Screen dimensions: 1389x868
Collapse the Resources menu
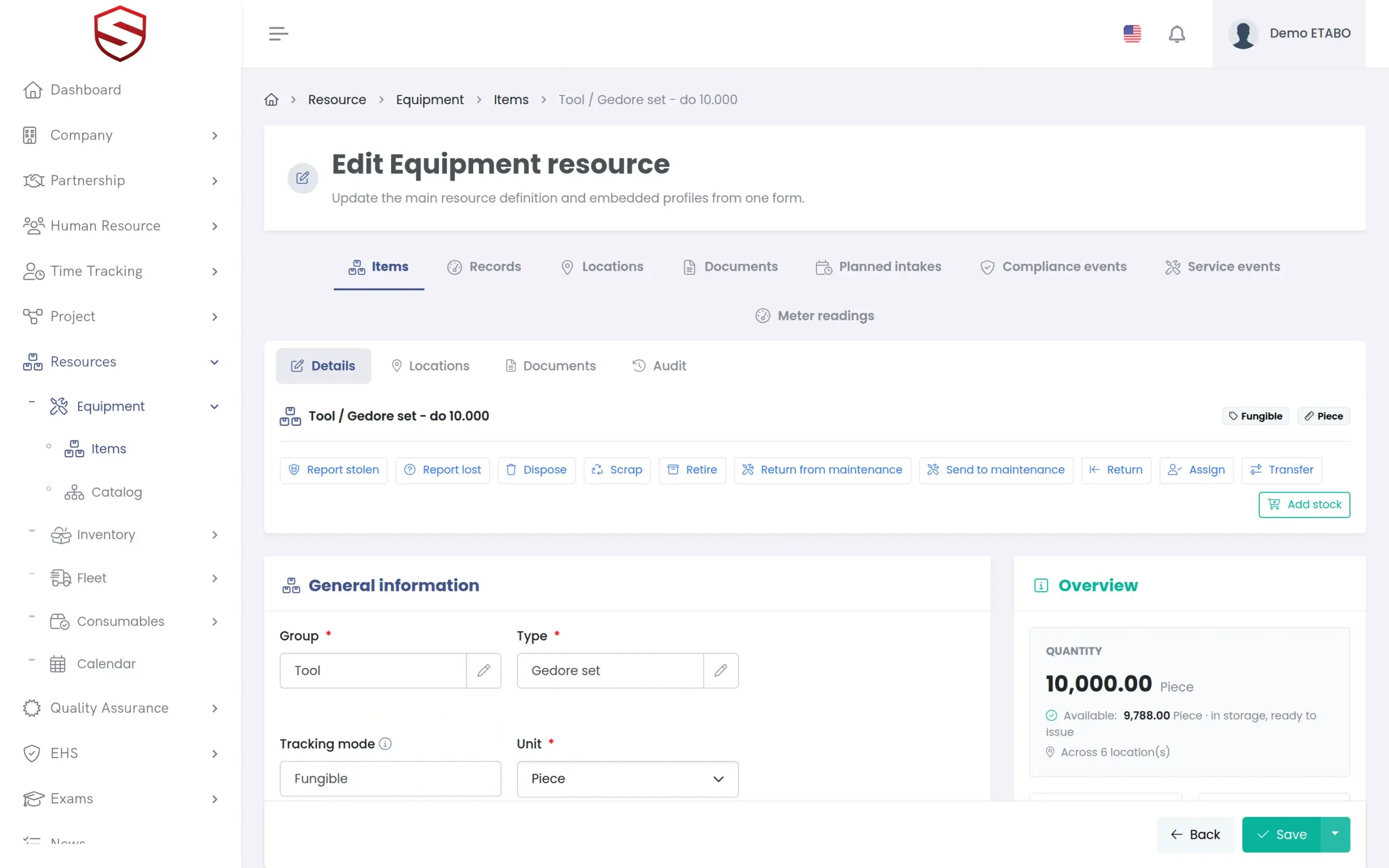pyautogui.click(x=215, y=362)
